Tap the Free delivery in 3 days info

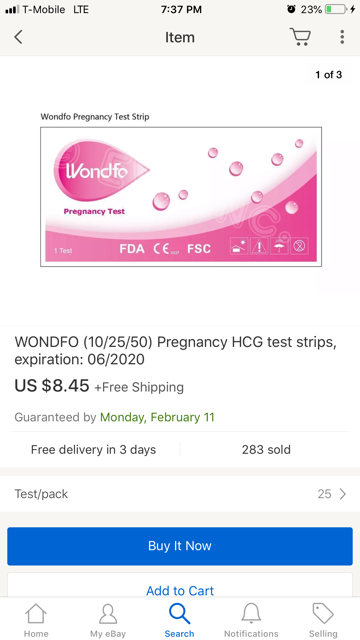tap(93, 450)
